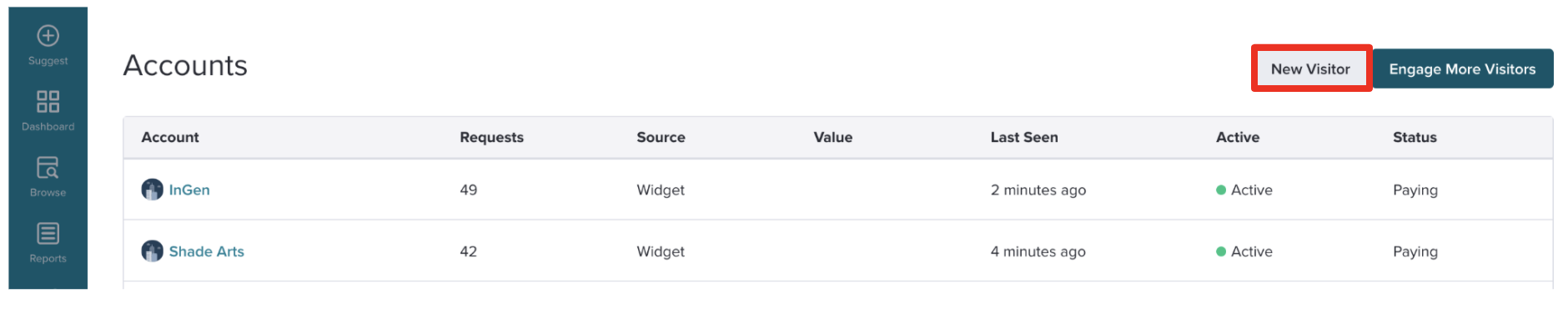The image size is (1568, 314).
Task: Sort by the Requests column header
Action: tap(492, 137)
